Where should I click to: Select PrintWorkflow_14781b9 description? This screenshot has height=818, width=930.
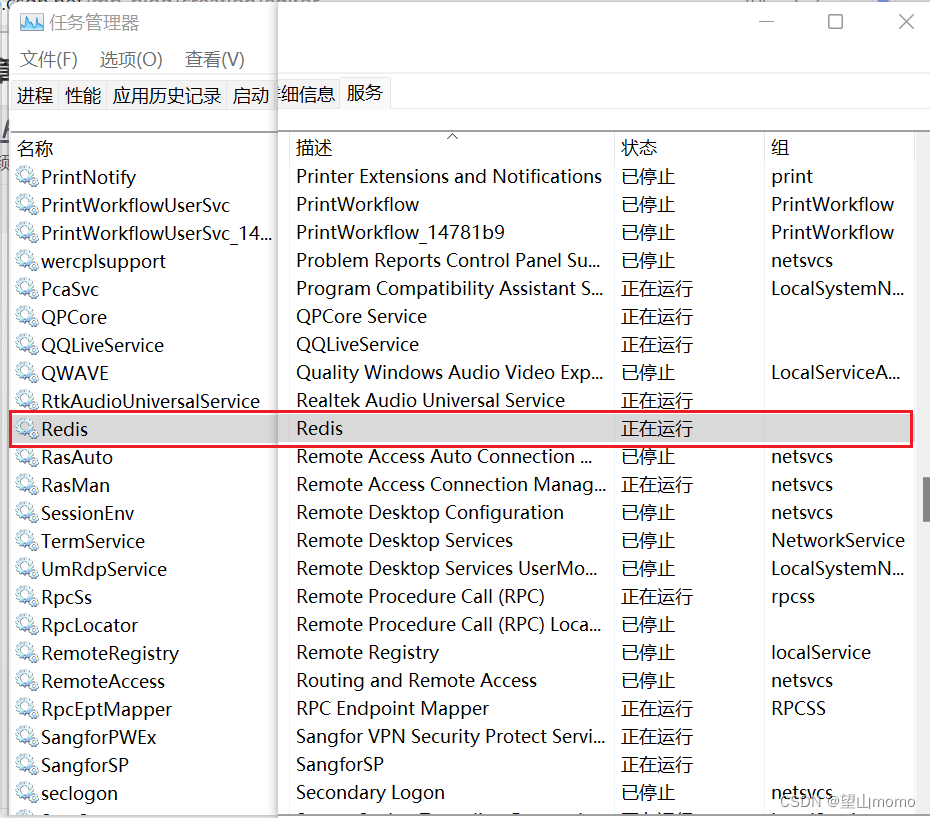point(400,232)
